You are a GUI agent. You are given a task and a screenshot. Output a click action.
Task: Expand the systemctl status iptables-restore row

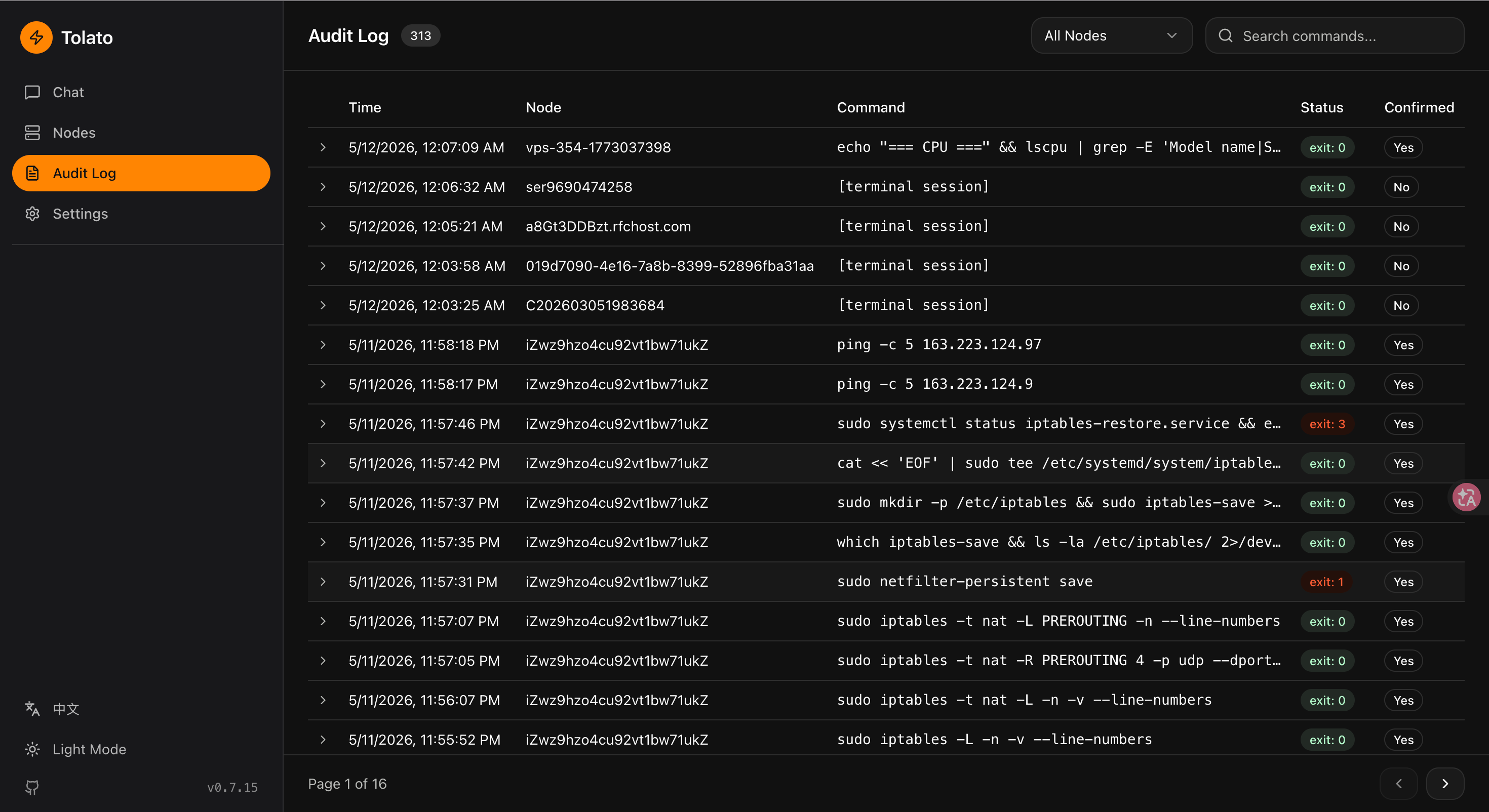pos(323,424)
